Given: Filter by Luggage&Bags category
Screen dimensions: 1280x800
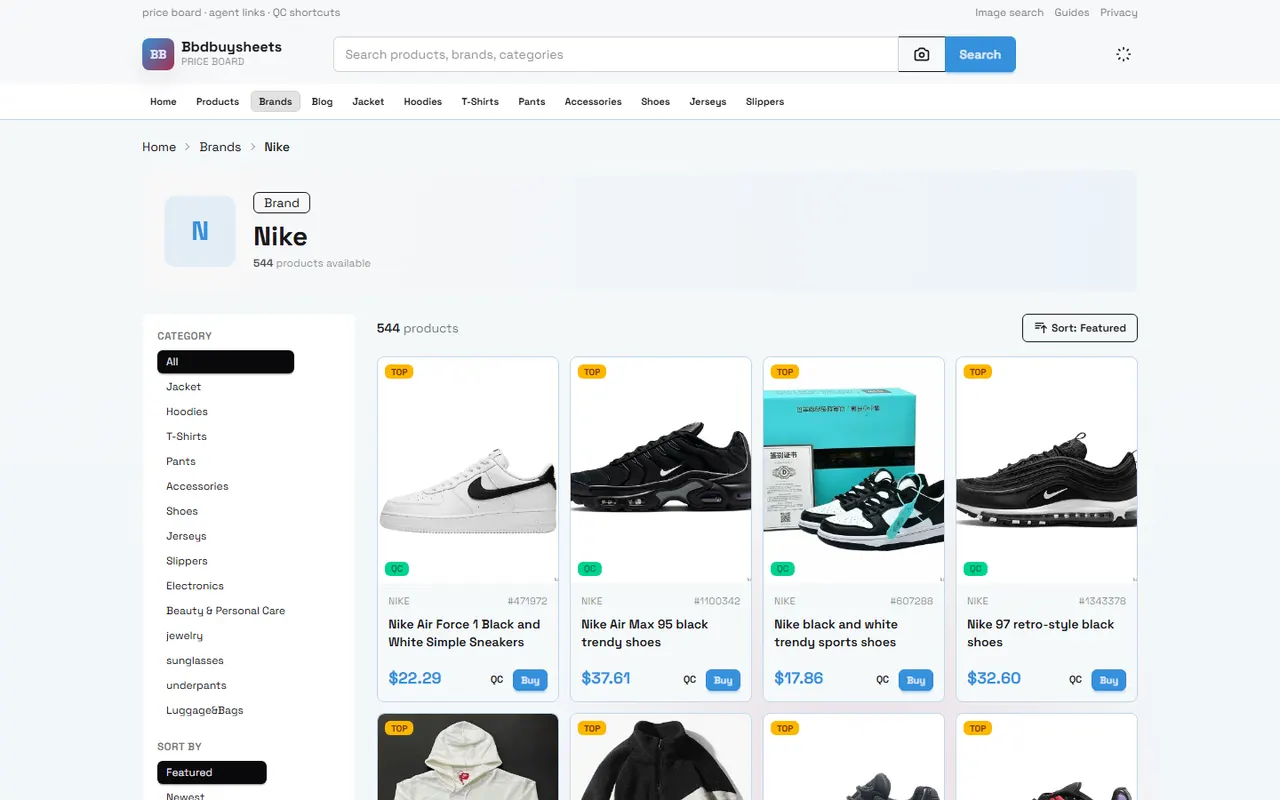Looking at the screenshot, I should tap(205, 711).
